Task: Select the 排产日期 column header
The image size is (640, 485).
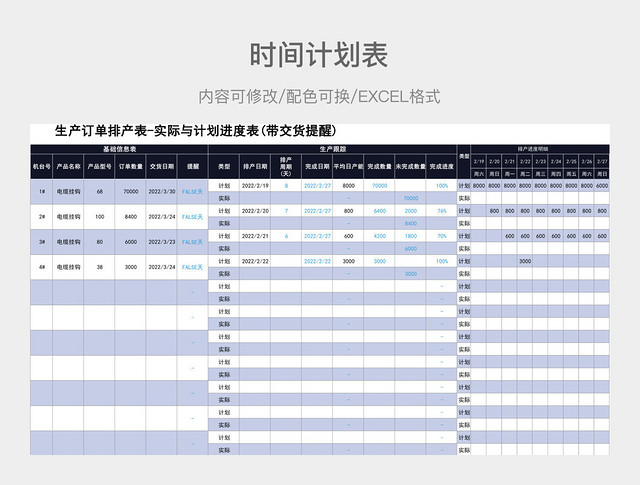Action: point(255,167)
